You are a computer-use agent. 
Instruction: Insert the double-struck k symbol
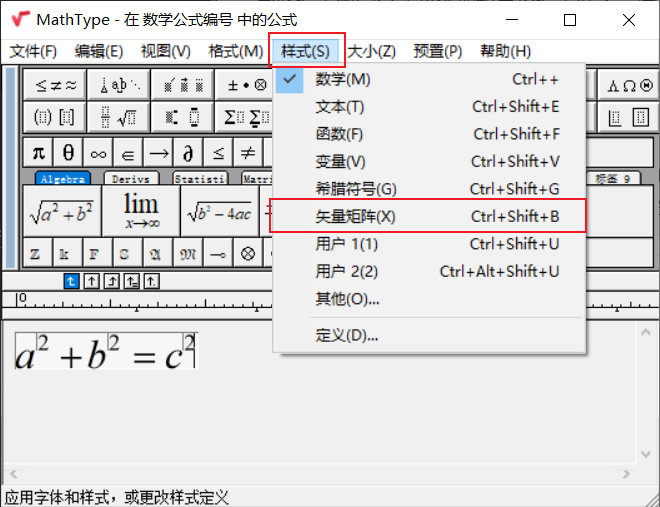68,253
